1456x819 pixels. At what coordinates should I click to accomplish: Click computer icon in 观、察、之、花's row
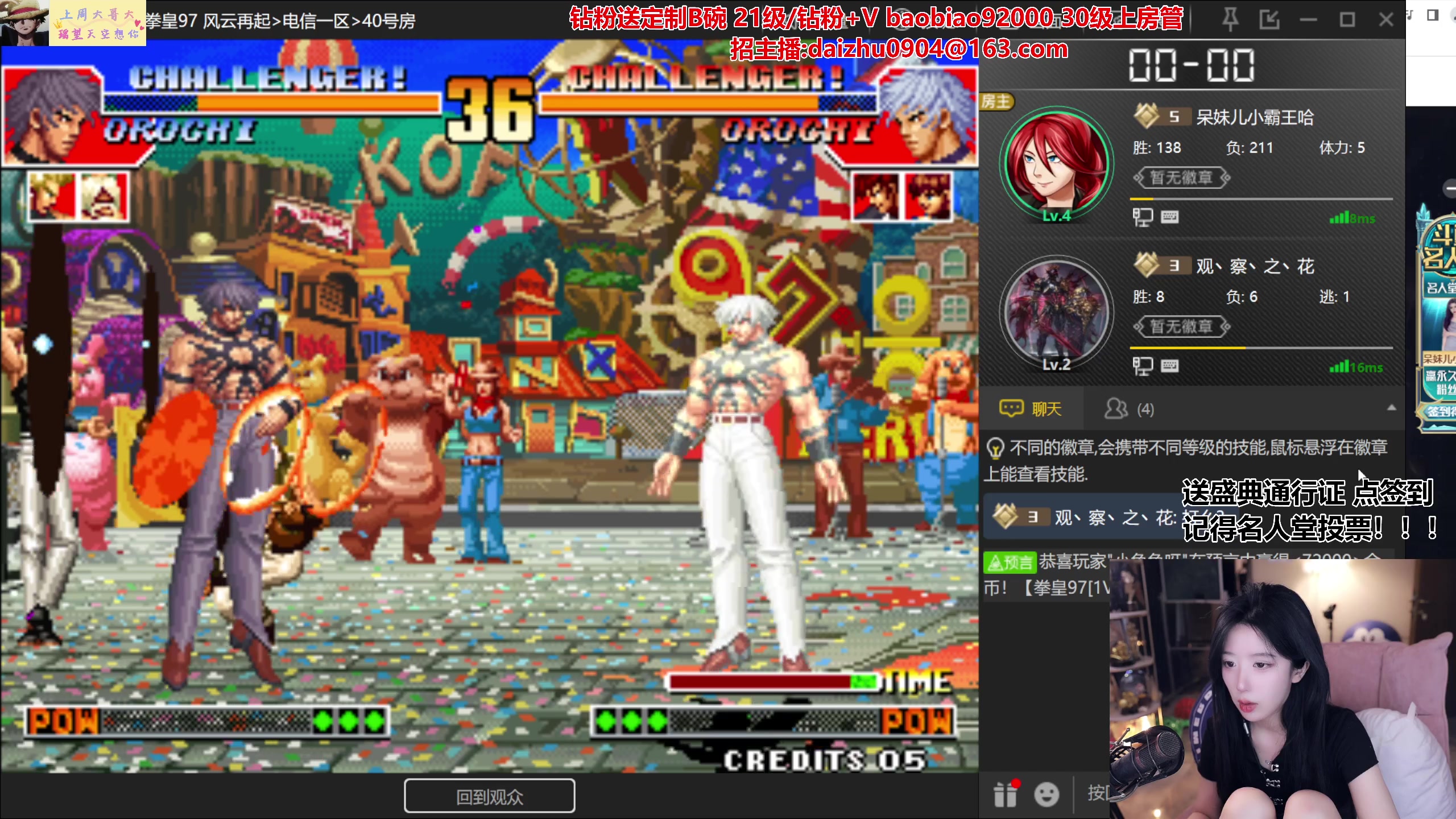coord(1142,366)
